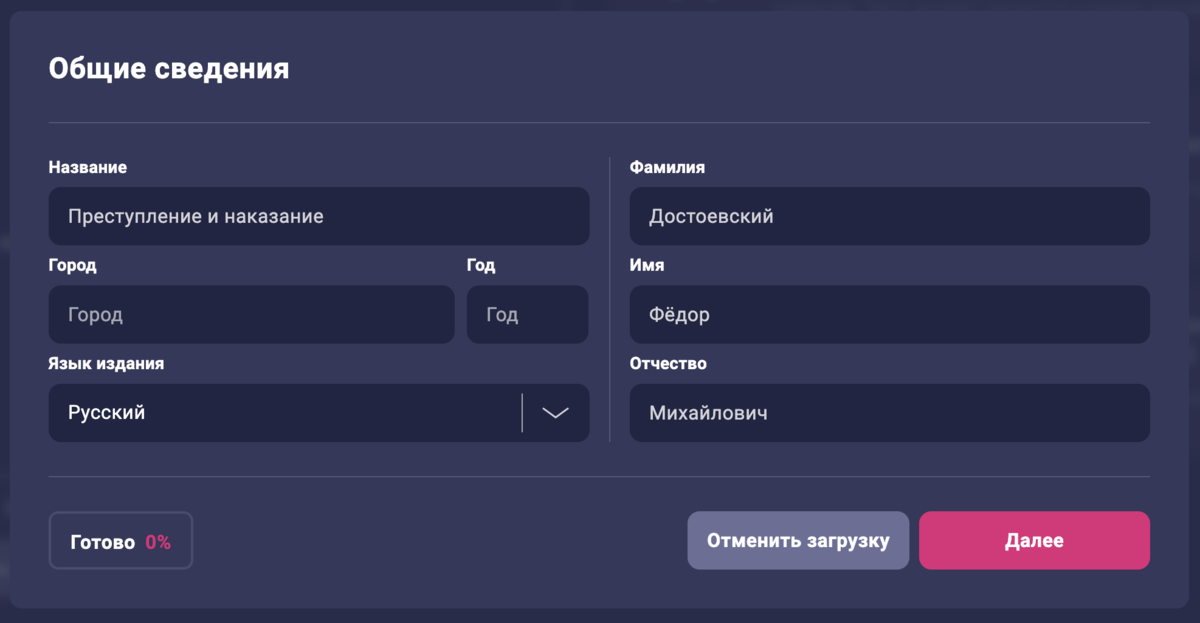This screenshot has width=1200, height=623.
Task: Click the Общие сведения heading
Action: tap(168, 68)
